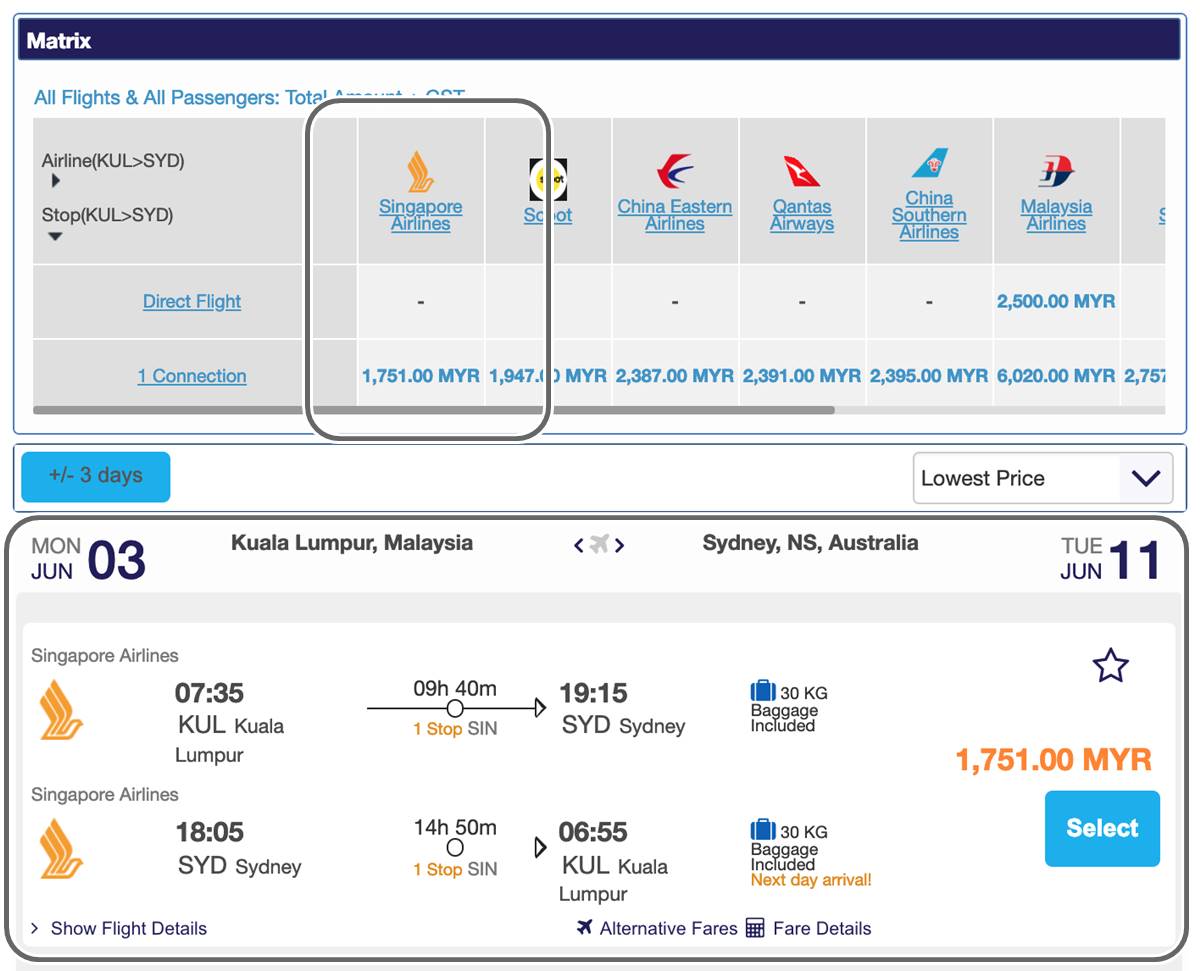Click the Singapore Airlines logo on the 18:05 flight
The height and width of the screenshot is (971, 1200).
[x=61, y=848]
